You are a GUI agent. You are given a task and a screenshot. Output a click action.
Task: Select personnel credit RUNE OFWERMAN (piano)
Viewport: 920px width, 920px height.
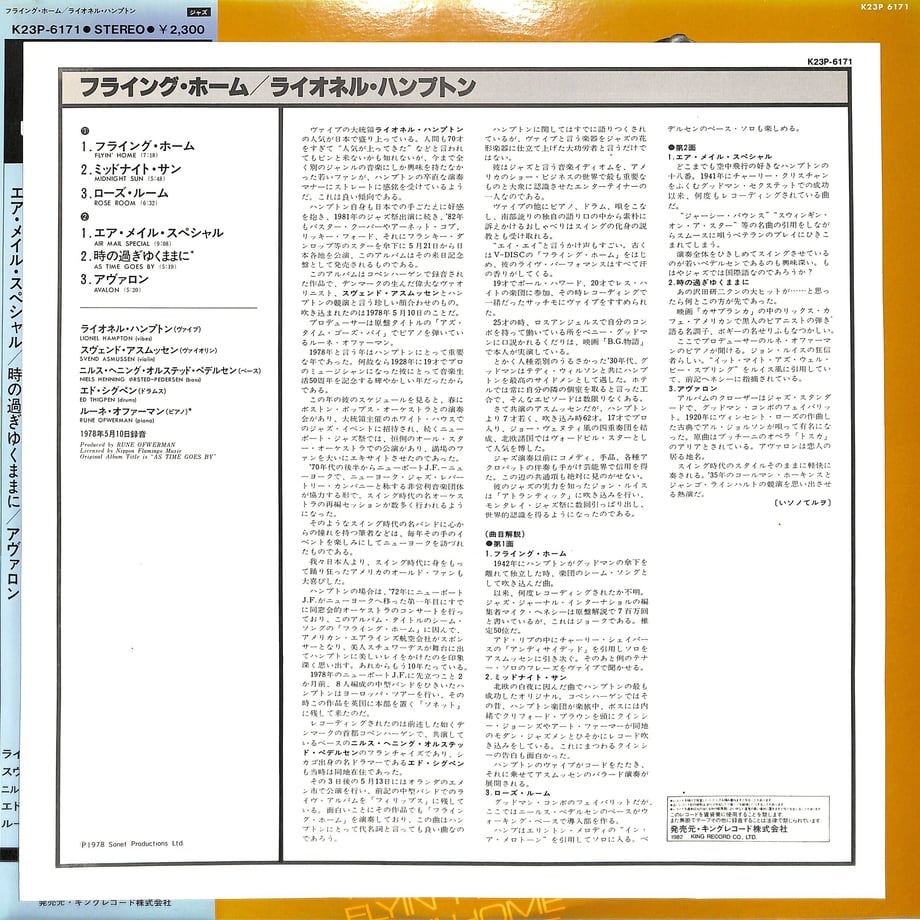117,421
